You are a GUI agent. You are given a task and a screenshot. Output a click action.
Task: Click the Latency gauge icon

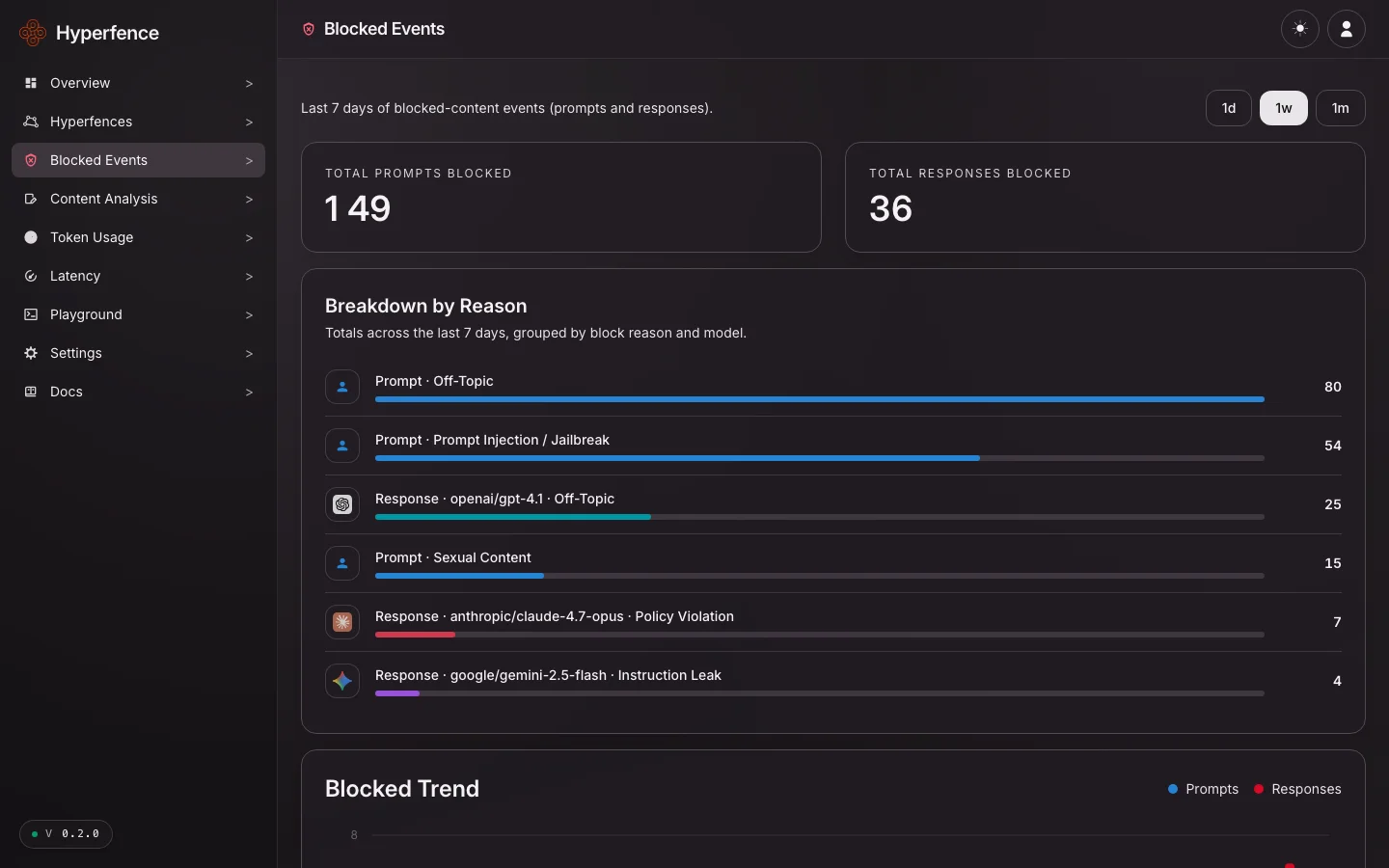point(31,276)
